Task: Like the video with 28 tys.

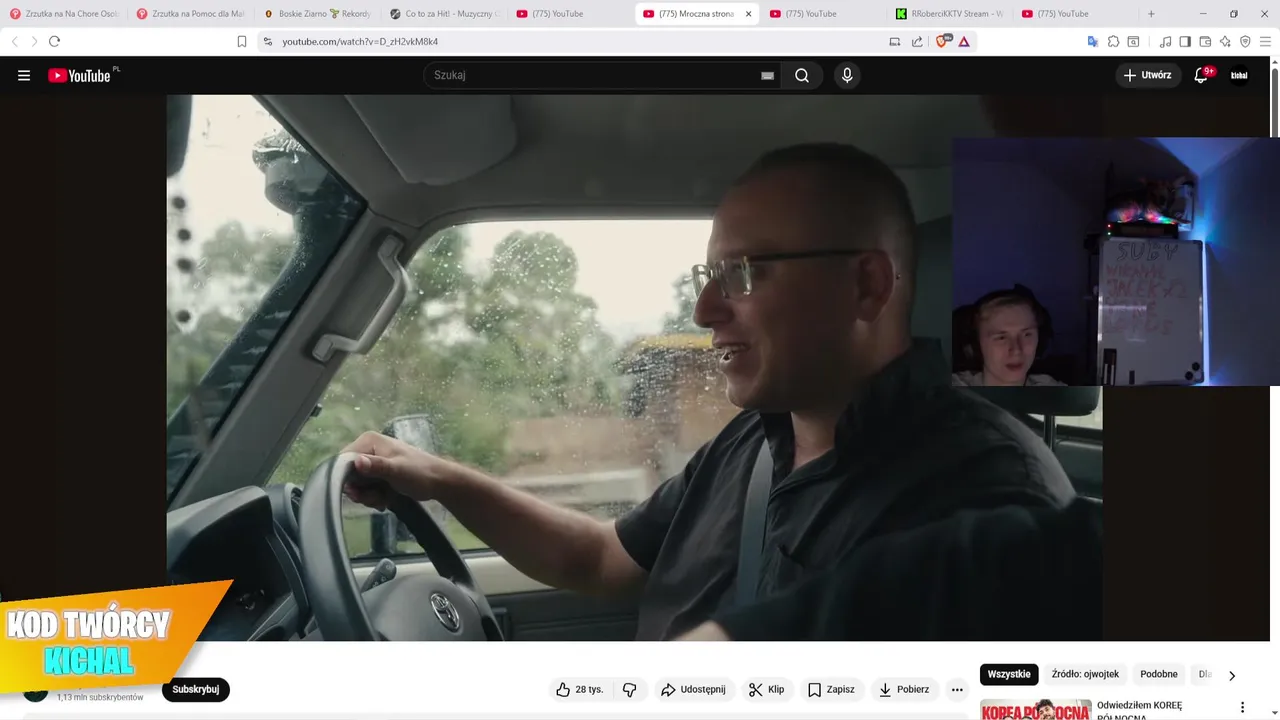Action: (579, 689)
